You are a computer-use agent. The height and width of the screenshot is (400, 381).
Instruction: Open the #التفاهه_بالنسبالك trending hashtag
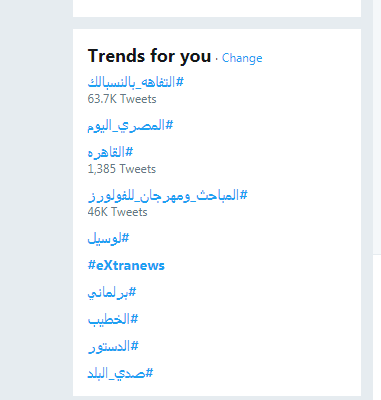click(x=136, y=82)
